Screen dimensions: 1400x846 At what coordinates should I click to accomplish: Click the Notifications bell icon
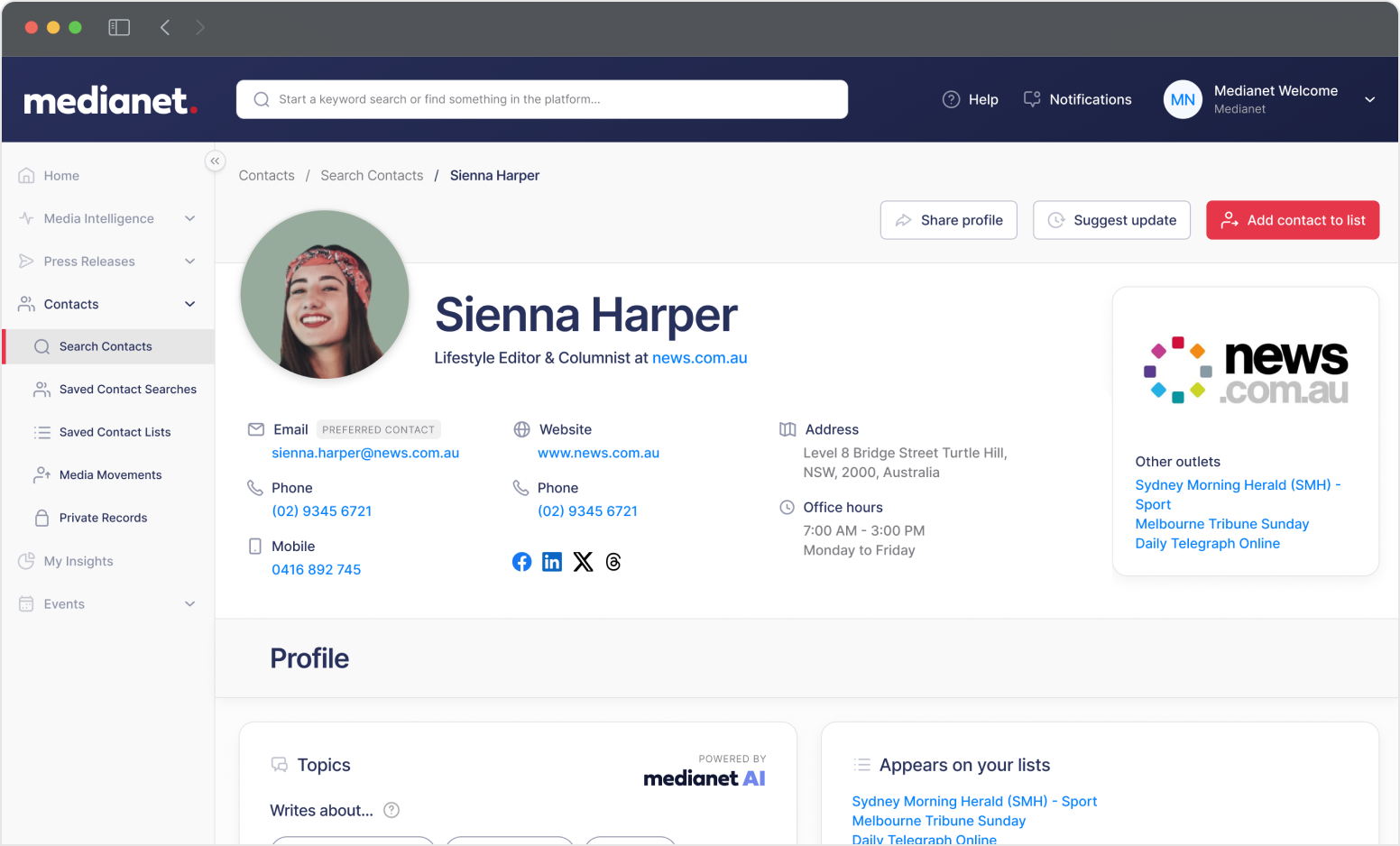coord(1031,99)
